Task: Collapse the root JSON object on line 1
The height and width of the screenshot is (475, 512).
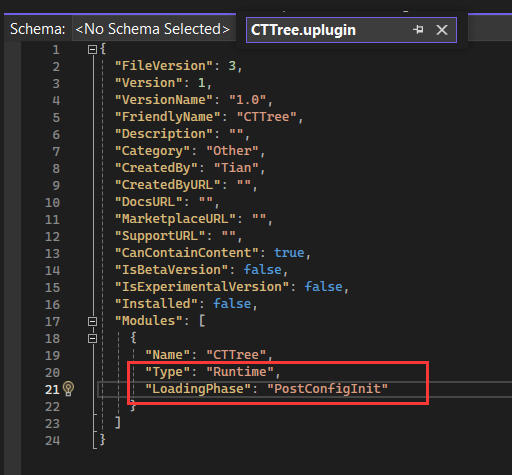Action: (92, 50)
